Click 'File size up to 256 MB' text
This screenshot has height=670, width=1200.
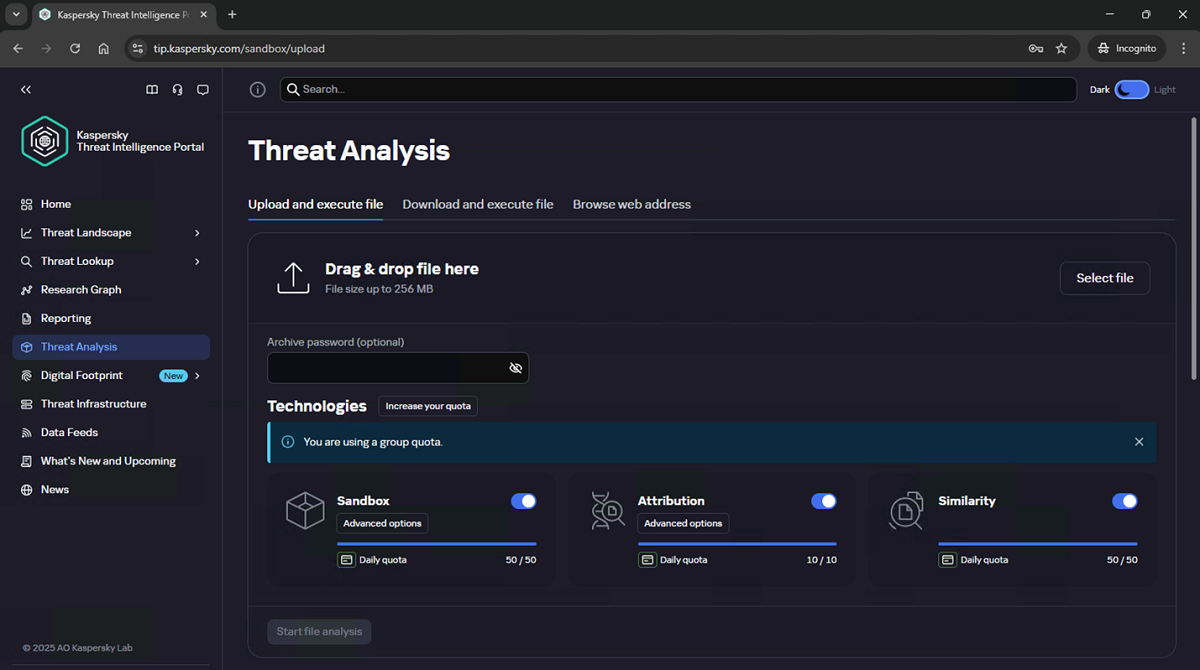coord(379,289)
